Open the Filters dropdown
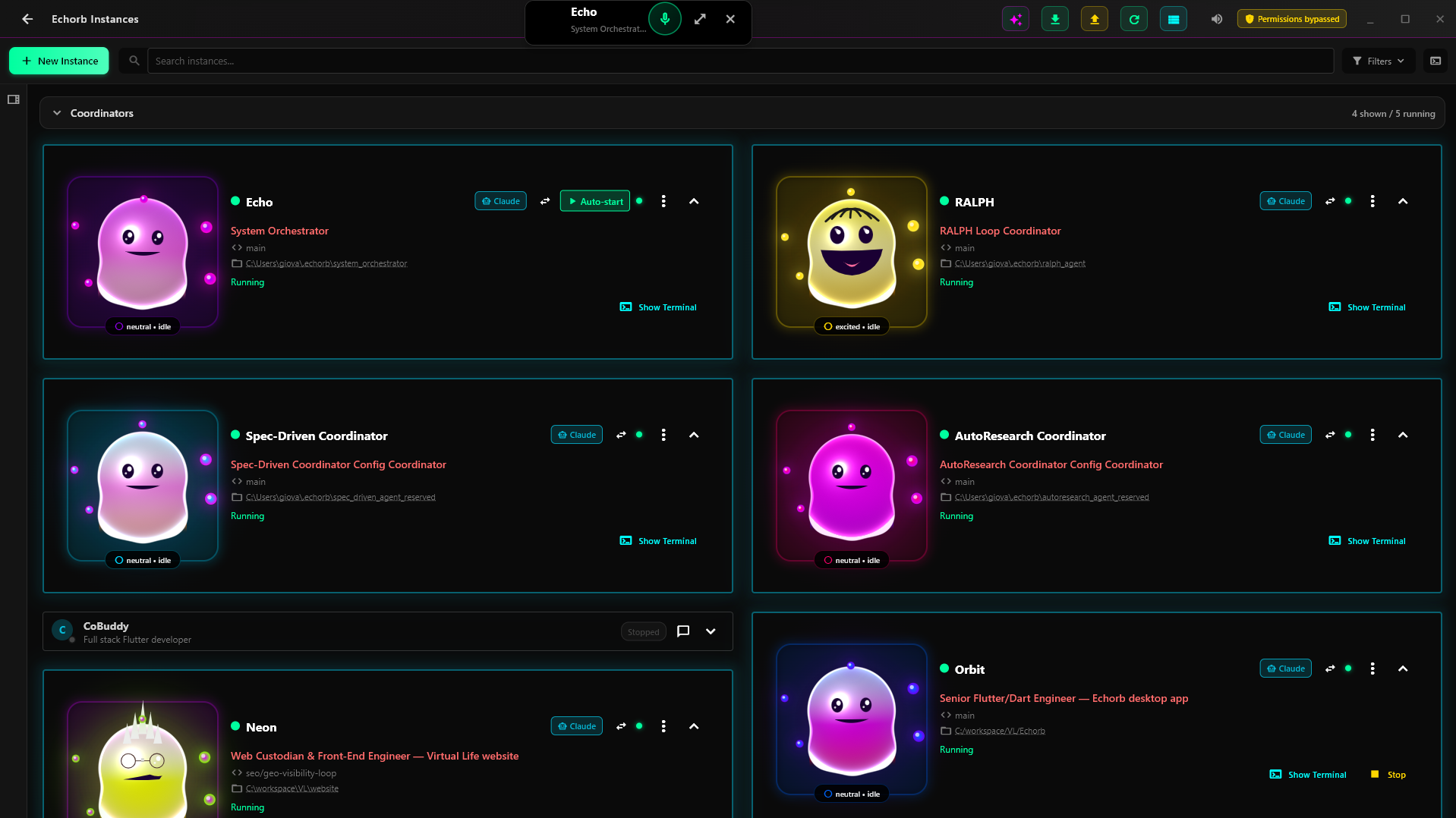 (x=1379, y=61)
